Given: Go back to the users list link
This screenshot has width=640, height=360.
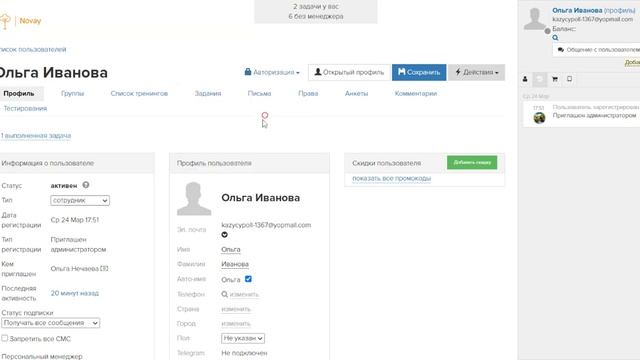Looking at the screenshot, I should (x=33, y=49).
